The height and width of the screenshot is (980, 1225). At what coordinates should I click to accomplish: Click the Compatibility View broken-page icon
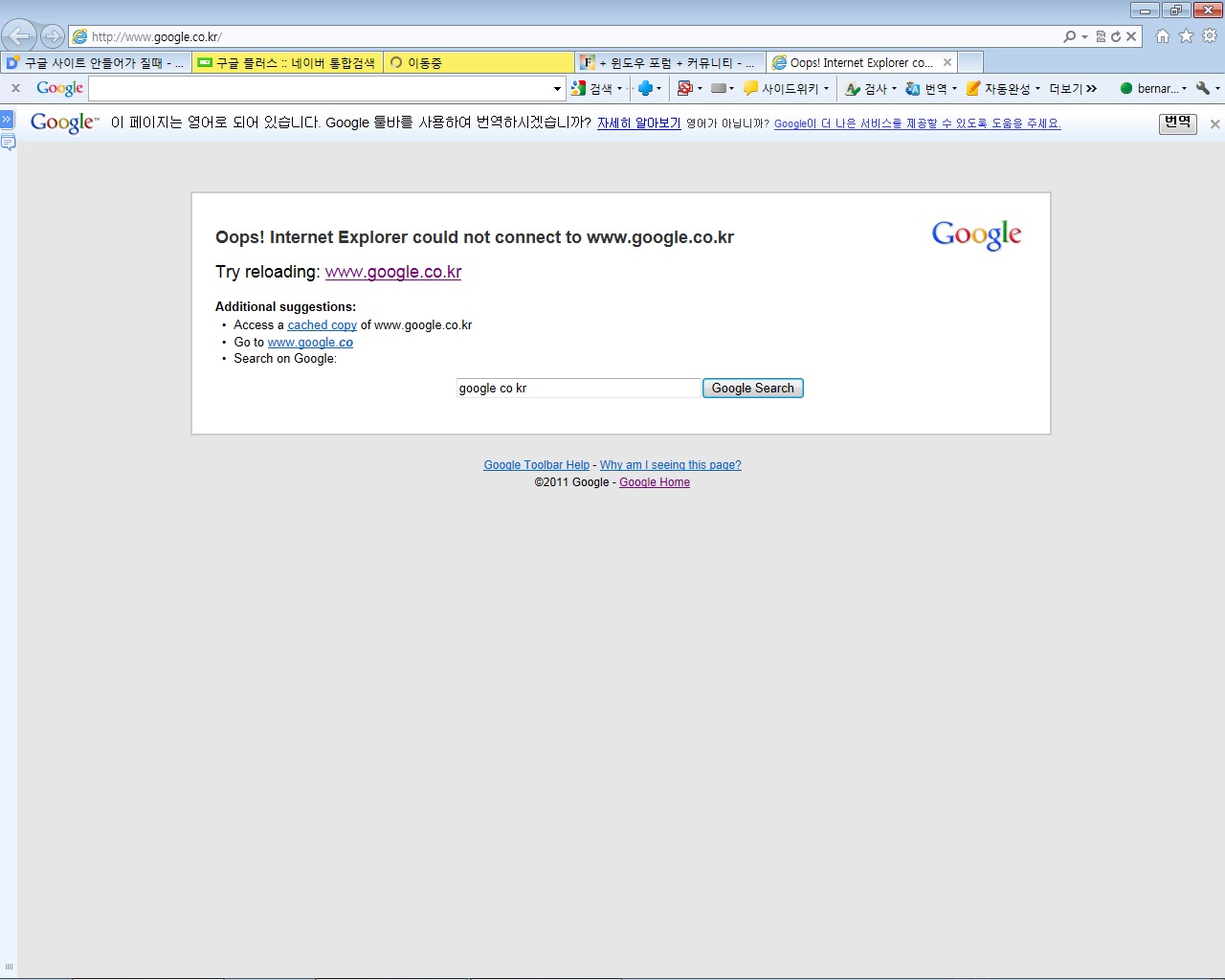[x=1101, y=36]
